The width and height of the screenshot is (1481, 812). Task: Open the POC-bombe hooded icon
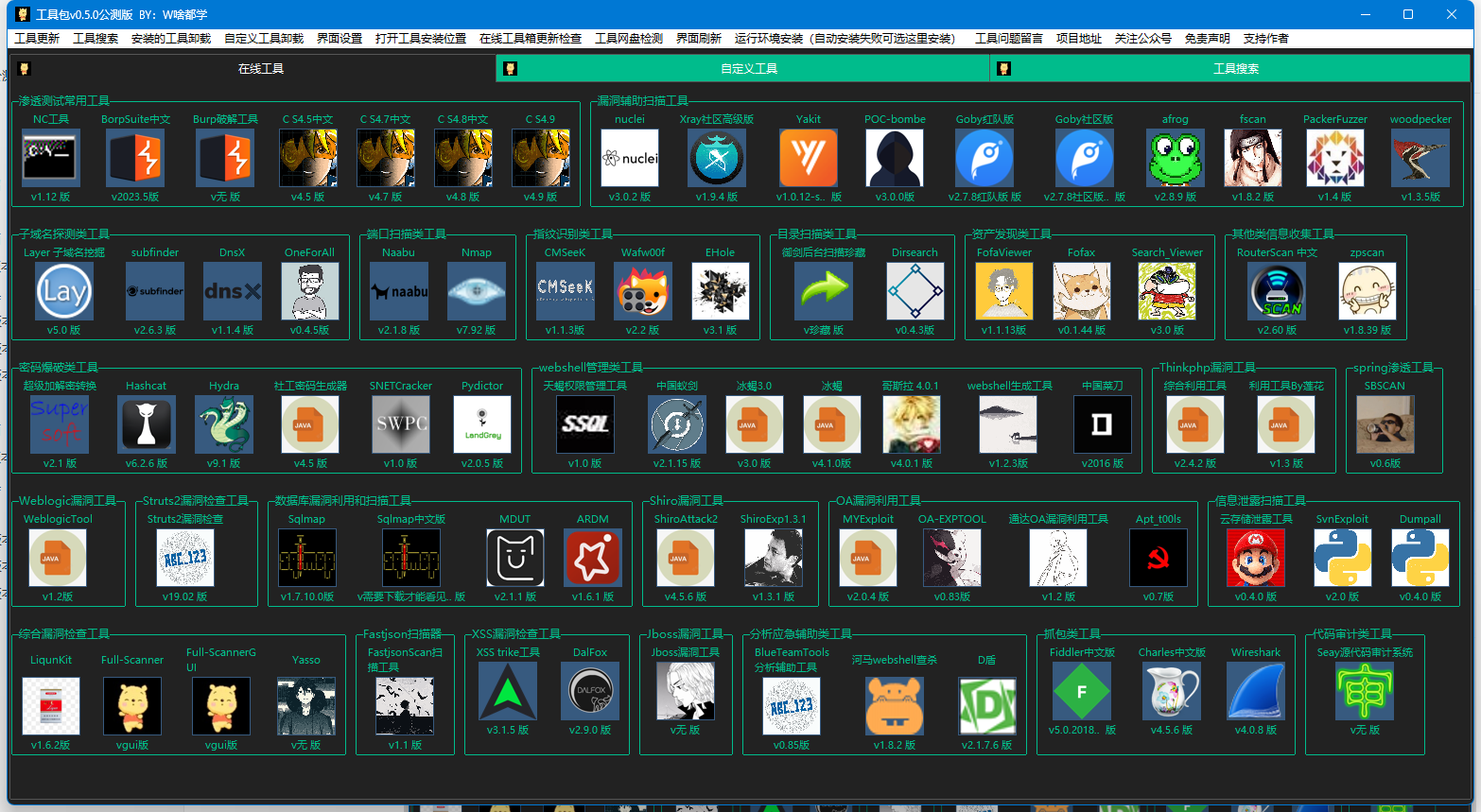pos(895,158)
